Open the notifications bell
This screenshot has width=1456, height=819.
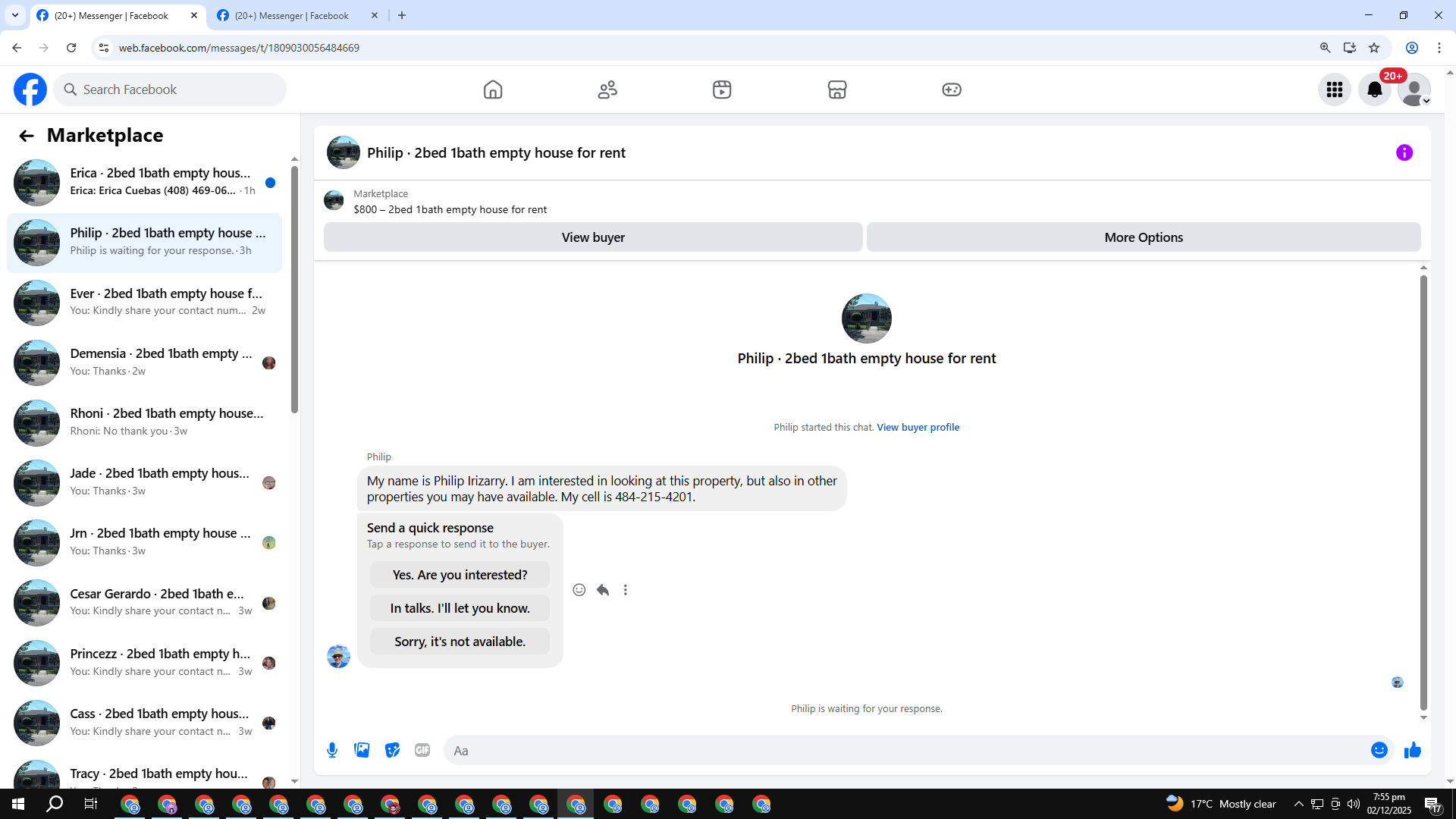point(1374,89)
